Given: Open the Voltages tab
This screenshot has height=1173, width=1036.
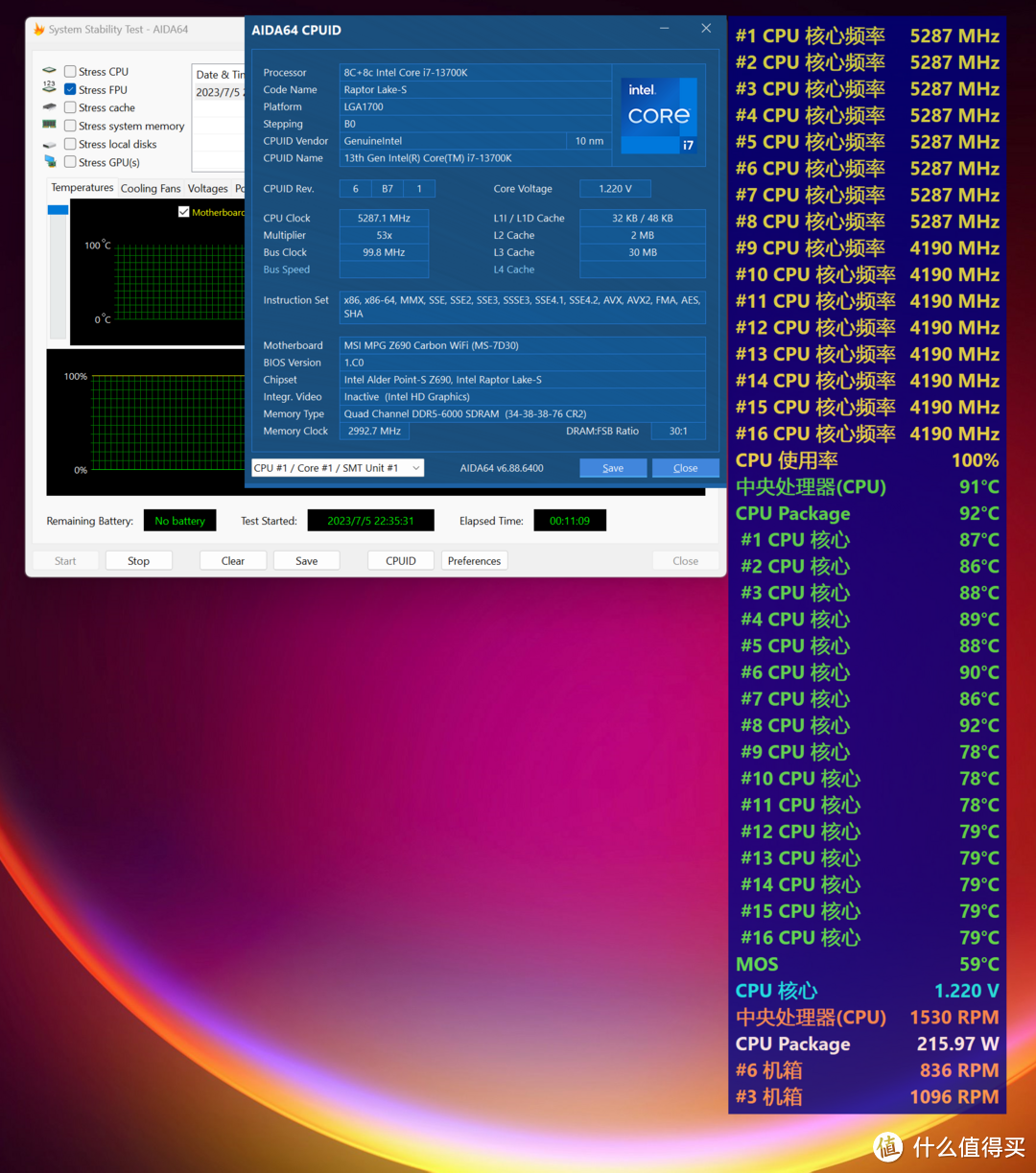Looking at the screenshot, I should 208,189.
